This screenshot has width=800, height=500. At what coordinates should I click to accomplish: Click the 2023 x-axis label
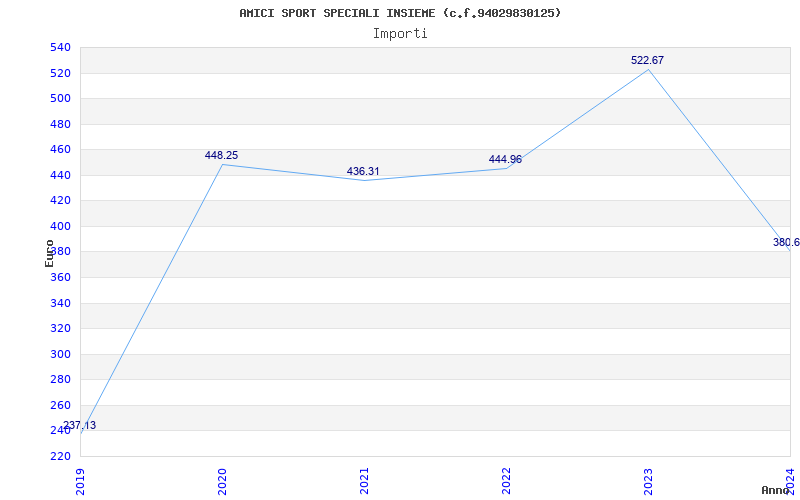(648, 482)
